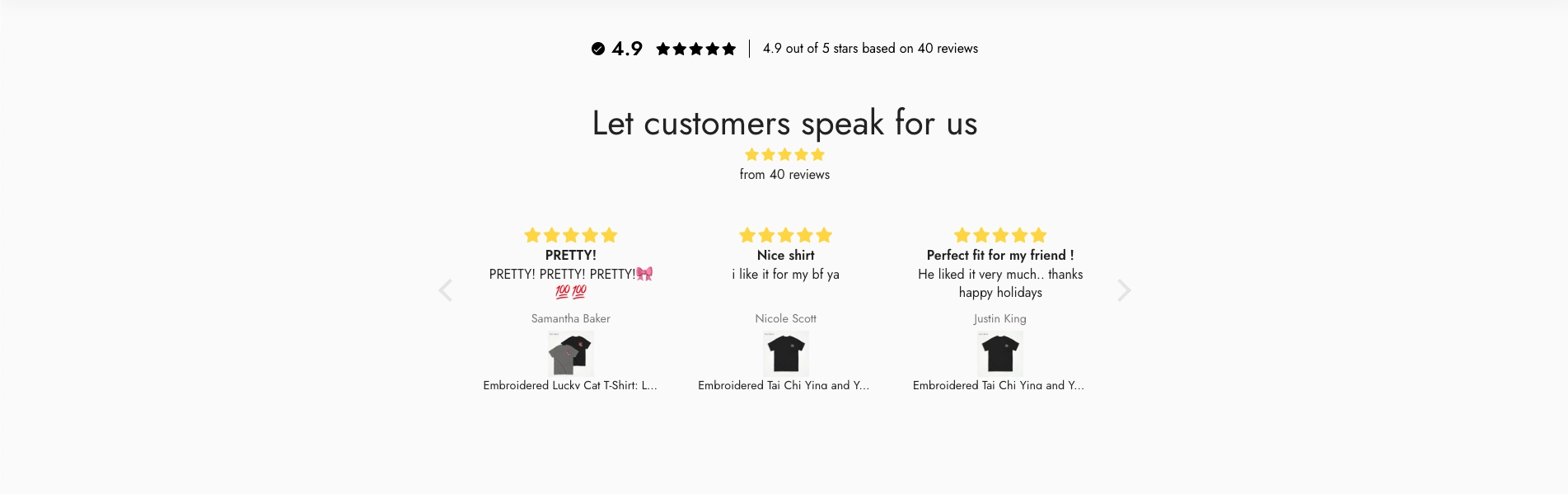1568x494 pixels.
Task: Click the star rating on Samantha Baker's review
Action: pyautogui.click(x=570, y=235)
